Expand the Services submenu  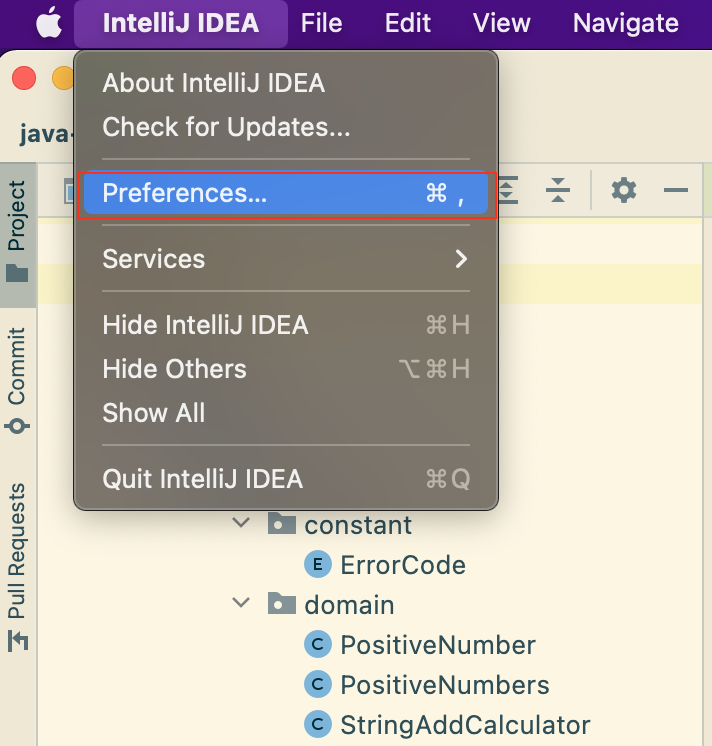pyautogui.click(x=286, y=259)
